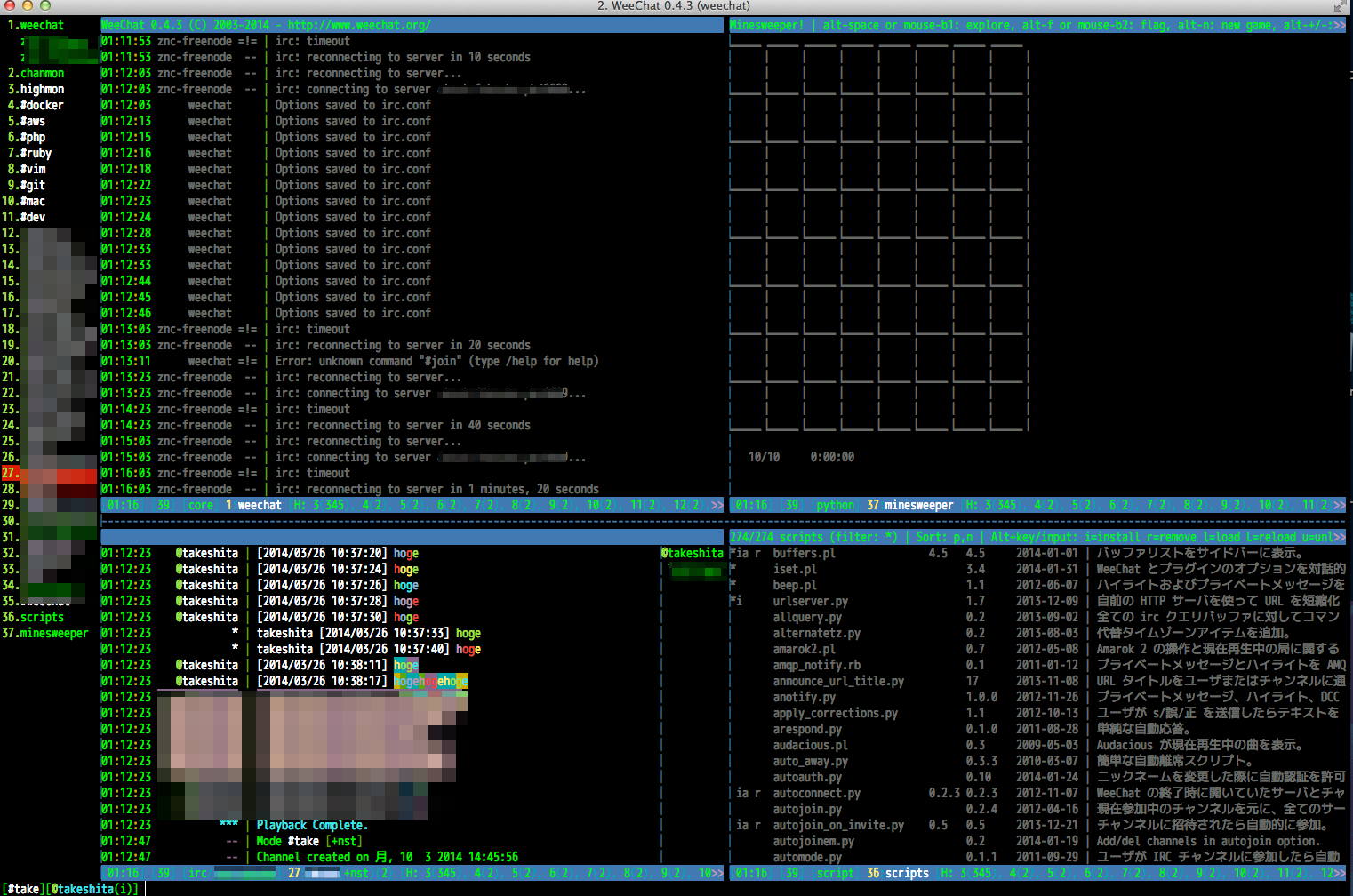Expand hidden items via ">>" on minesweeper status bar
The height and width of the screenshot is (896, 1353).
pos(1341,504)
